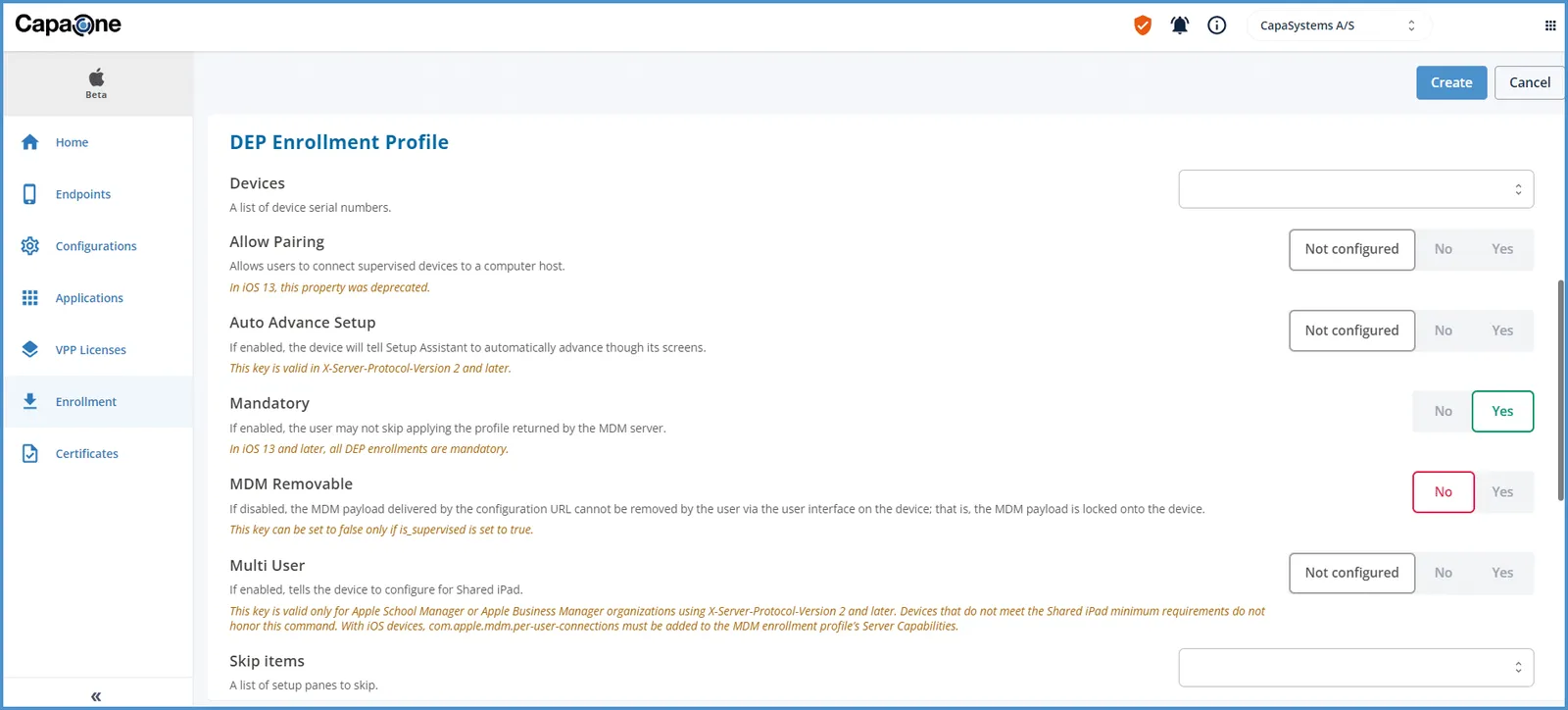Click the Cancel button

click(1530, 82)
